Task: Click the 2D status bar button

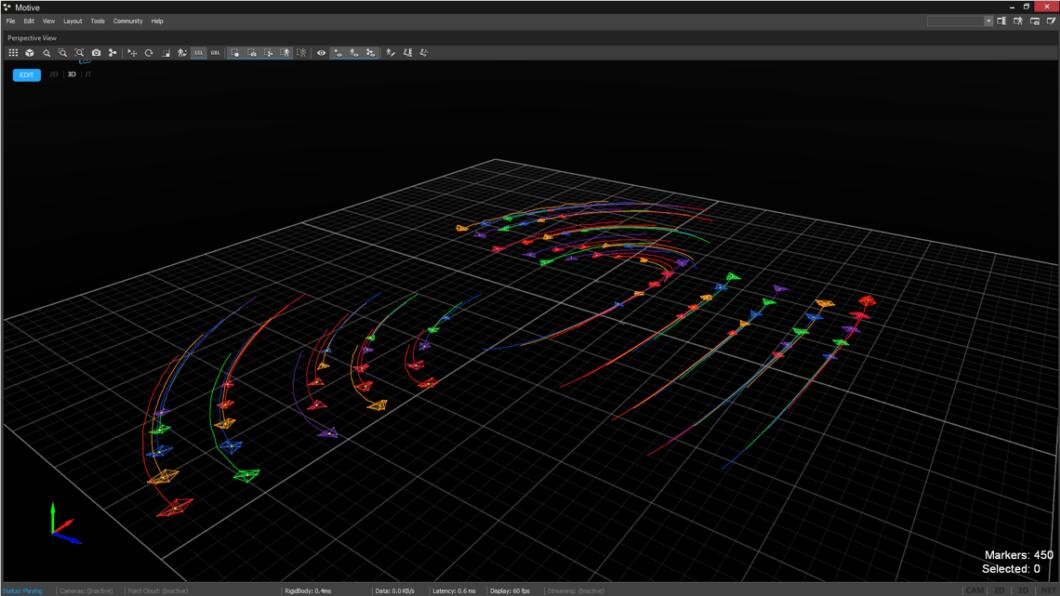Action: coord(998,591)
